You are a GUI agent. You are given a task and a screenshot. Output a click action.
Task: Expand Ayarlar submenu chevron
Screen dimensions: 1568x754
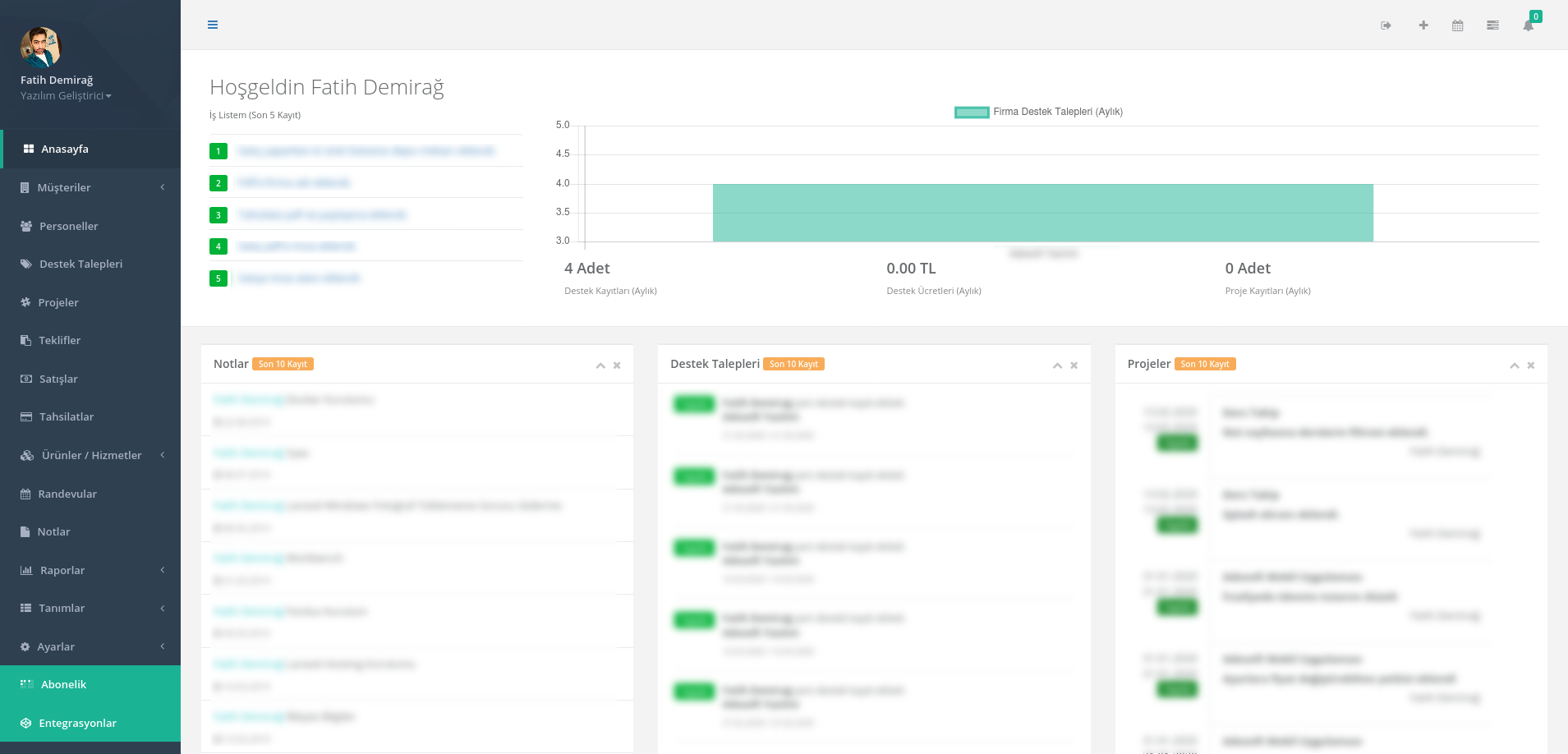[163, 646]
